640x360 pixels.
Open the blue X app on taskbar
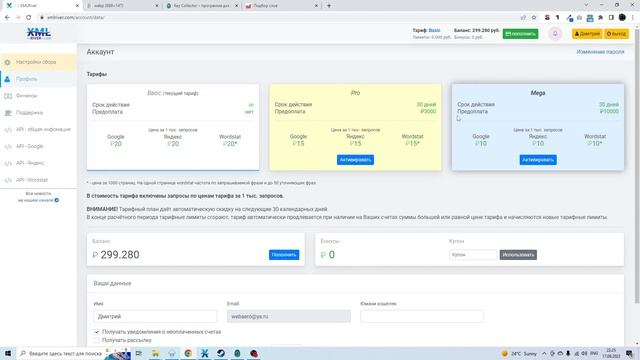[x=204, y=353]
